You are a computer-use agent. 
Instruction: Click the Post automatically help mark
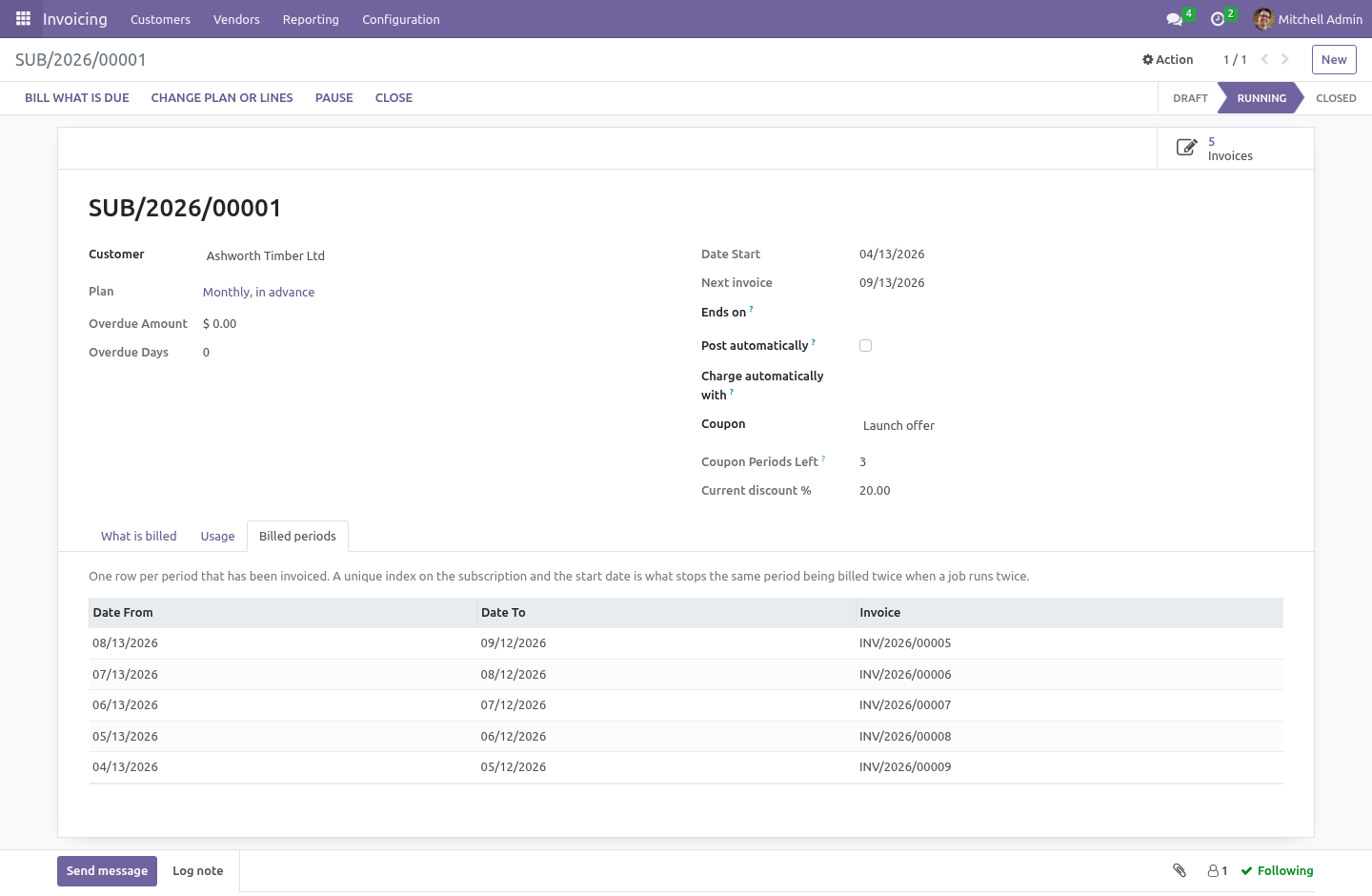click(814, 342)
